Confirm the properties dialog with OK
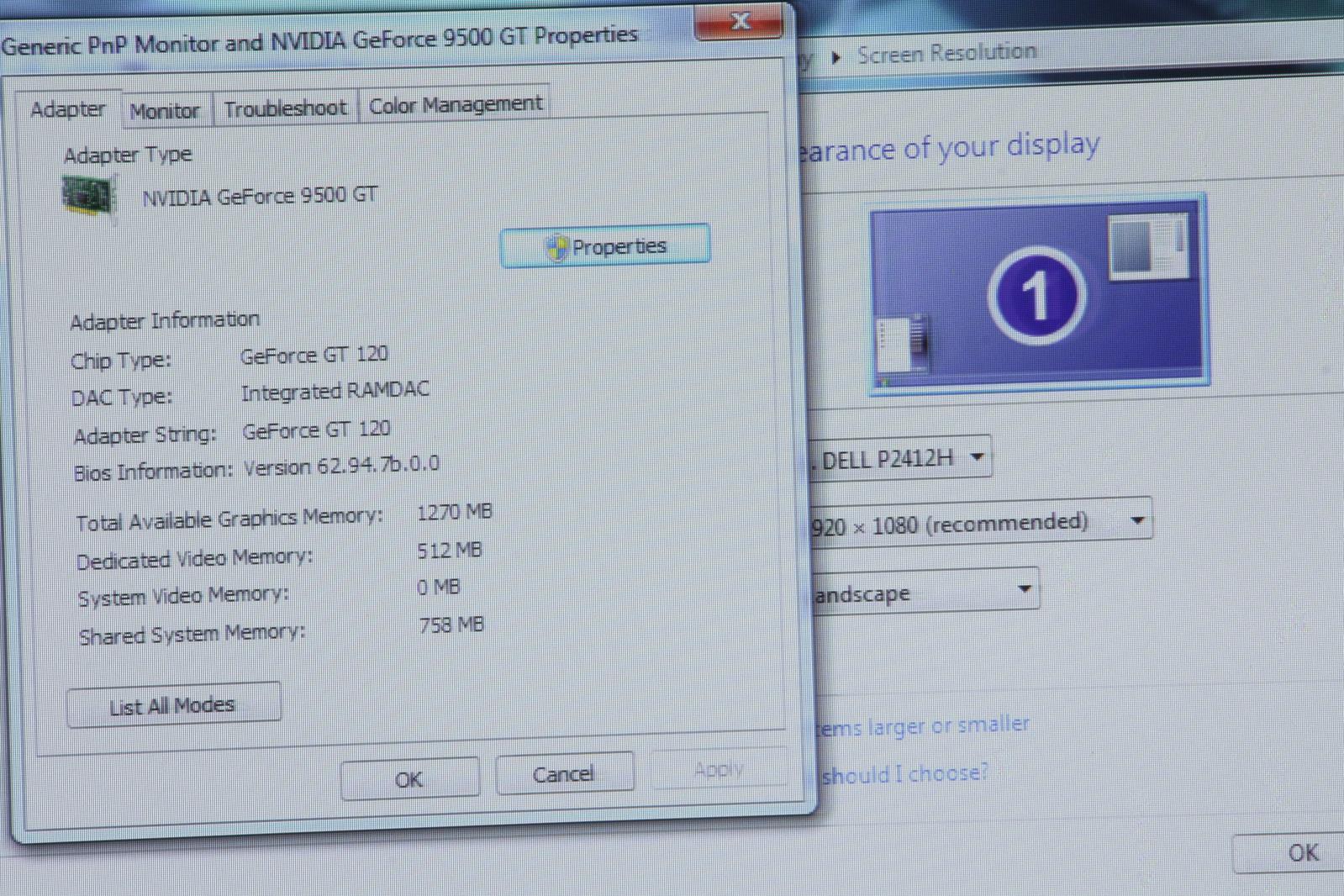Image resolution: width=1344 pixels, height=896 pixels. [409, 779]
